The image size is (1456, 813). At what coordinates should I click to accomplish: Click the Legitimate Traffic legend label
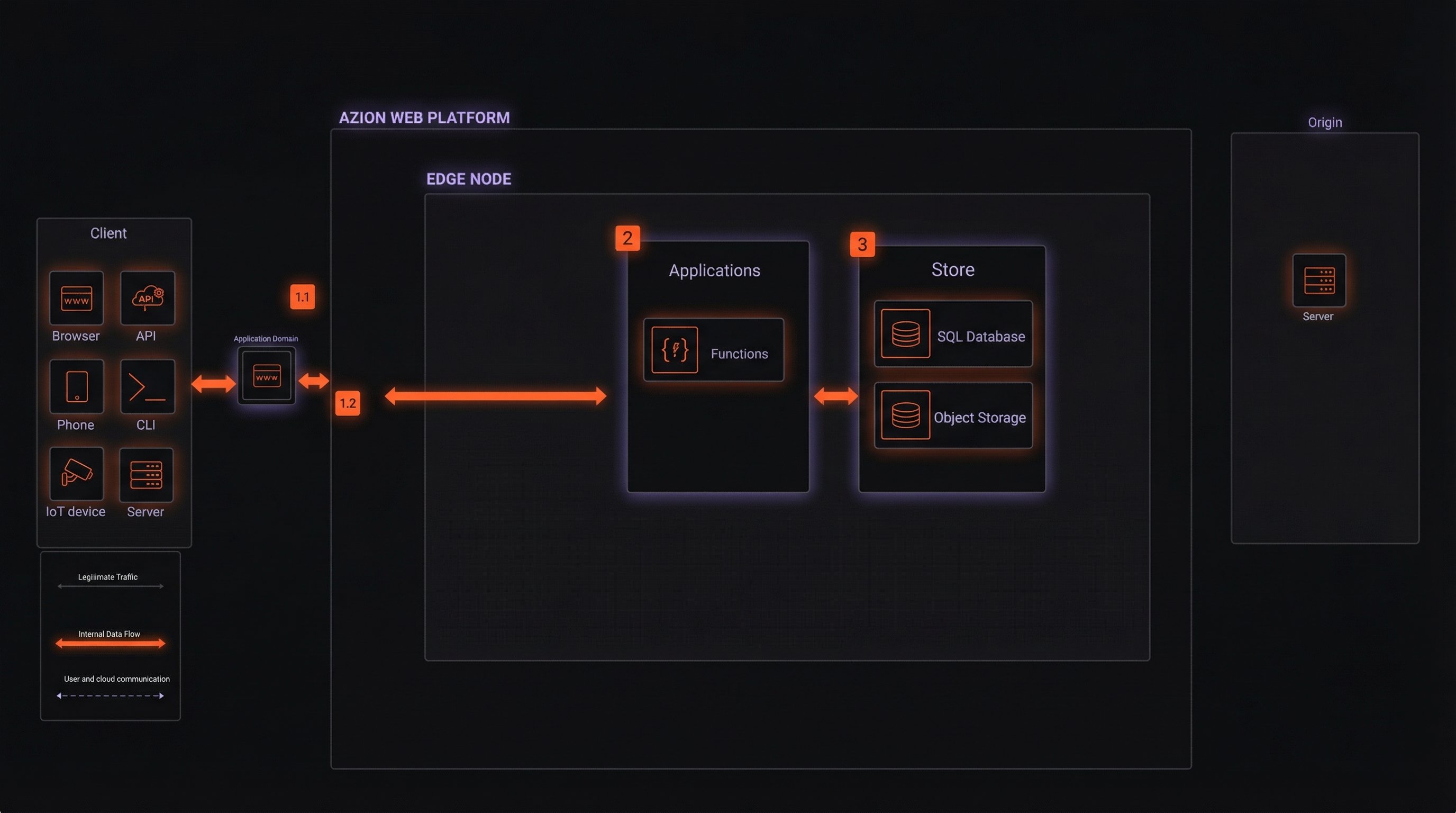coord(108,577)
